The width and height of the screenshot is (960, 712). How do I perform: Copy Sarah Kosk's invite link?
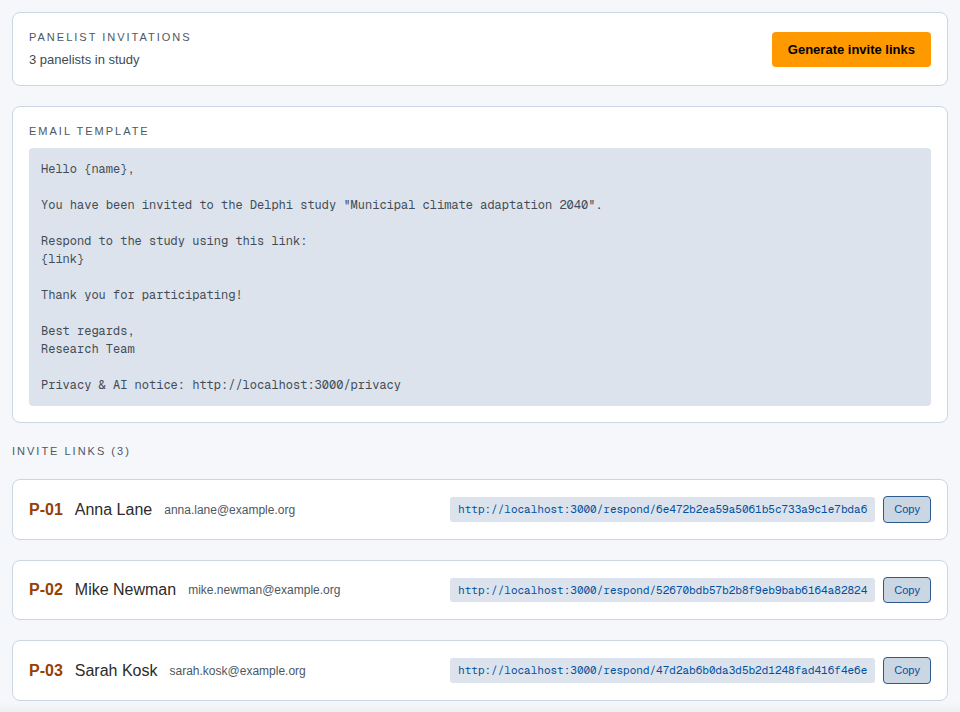(x=907, y=670)
